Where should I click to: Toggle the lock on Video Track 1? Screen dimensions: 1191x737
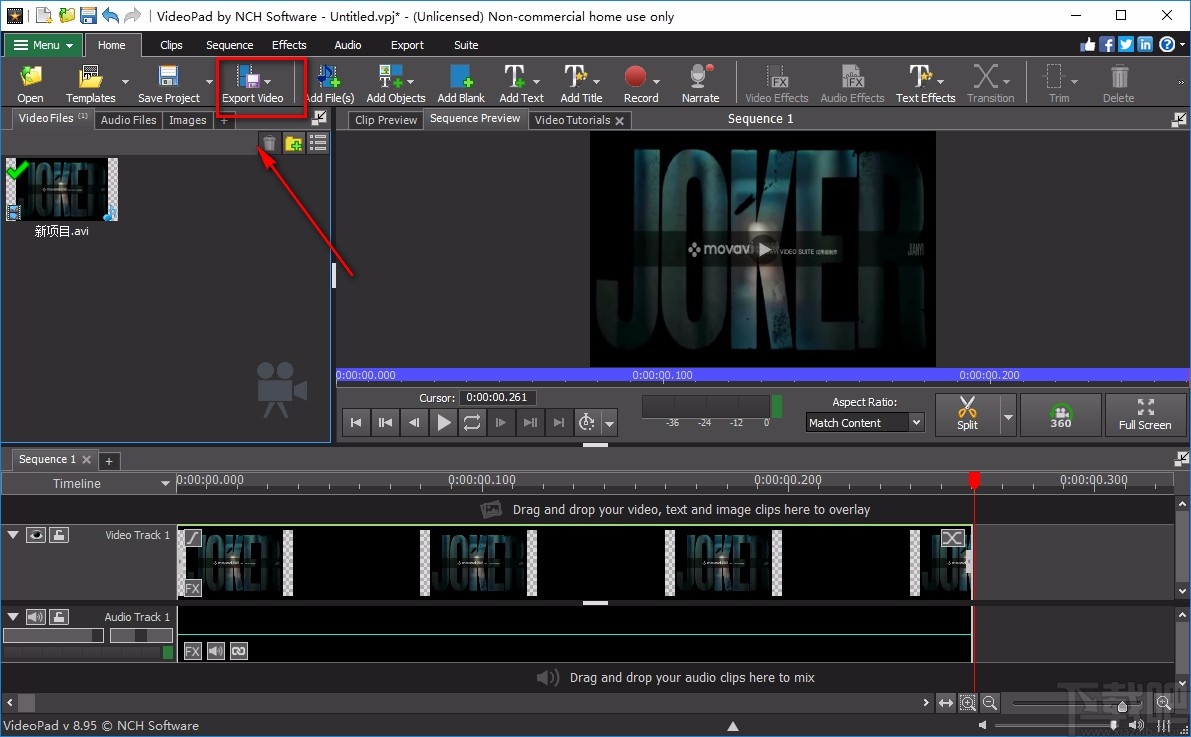click(x=59, y=535)
